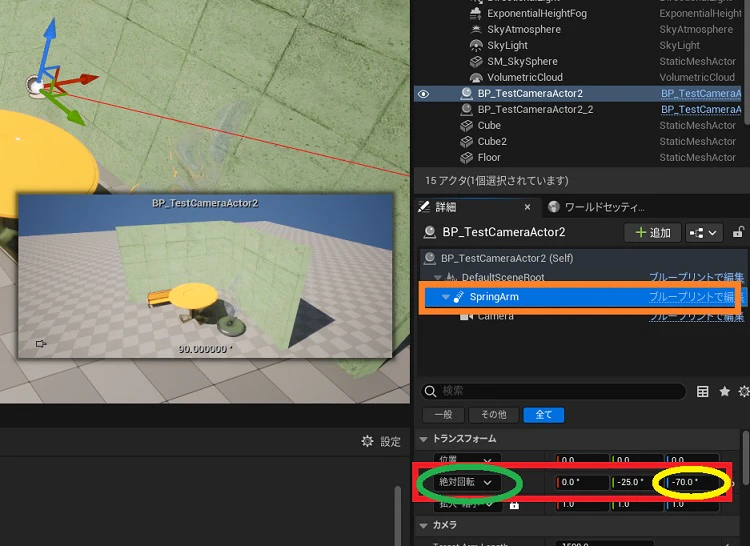Click the pin icon in camera preview
Image resolution: width=750 pixels, height=546 pixels.
click(41, 343)
